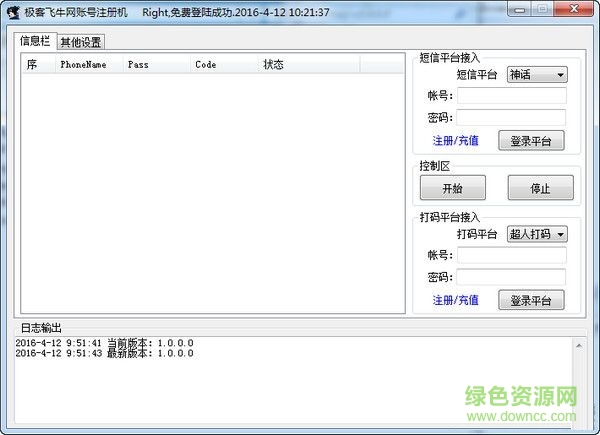Focus the 打码平台 帐号 input field
The image size is (600, 435).
click(x=512, y=255)
